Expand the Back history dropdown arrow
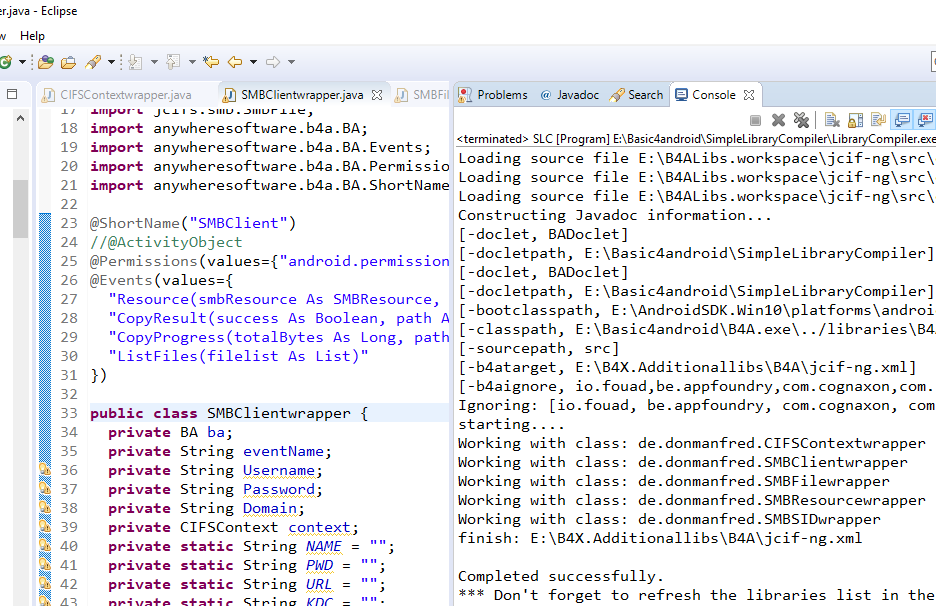 pos(253,62)
